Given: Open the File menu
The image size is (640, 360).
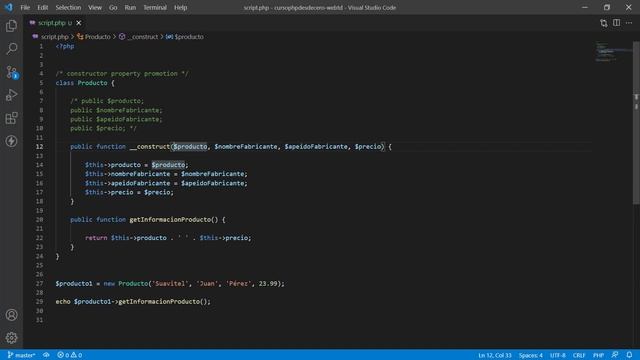Looking at the screenshot, I should (25, 7).
